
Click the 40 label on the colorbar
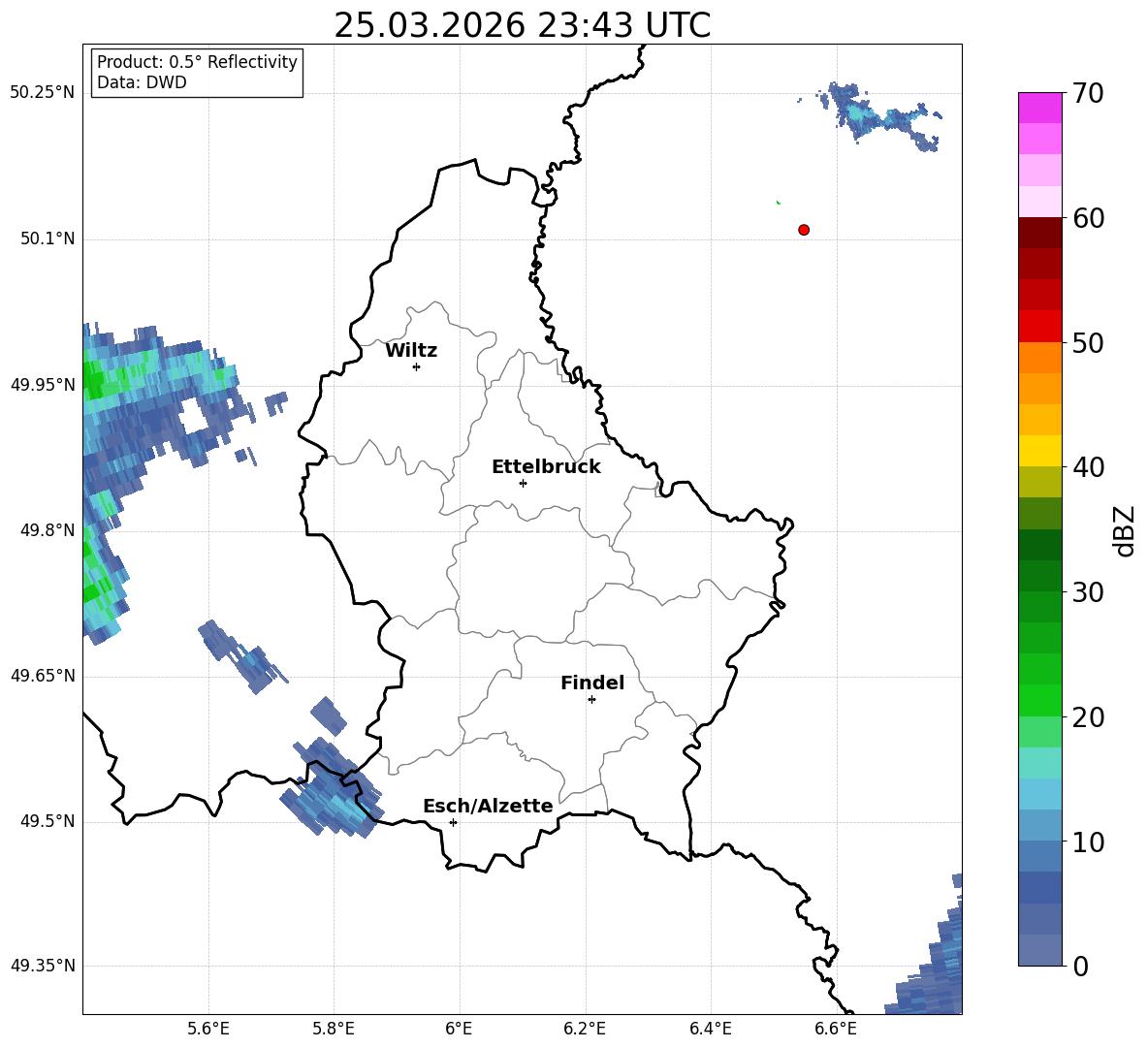[1087, 467]
